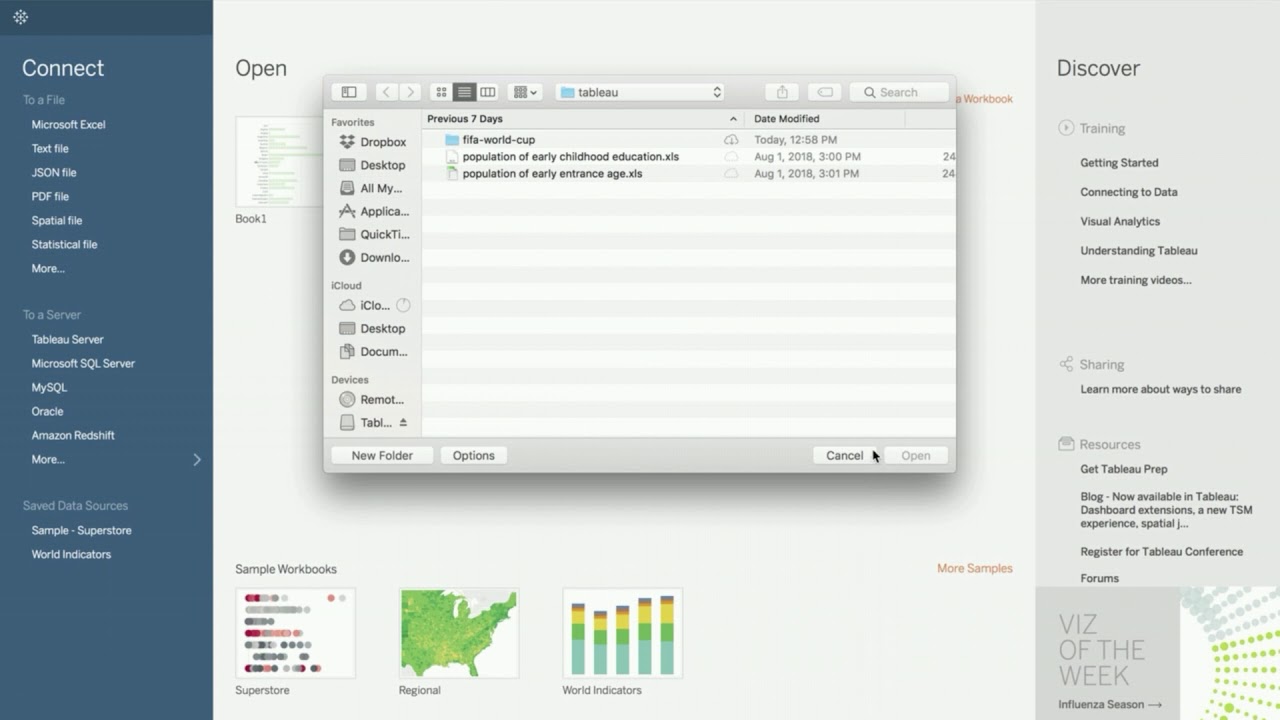This screenshot has width=1280, height=720.
Task: Select Dropbox in Favorites sidebar
Action: click(372, 142)
